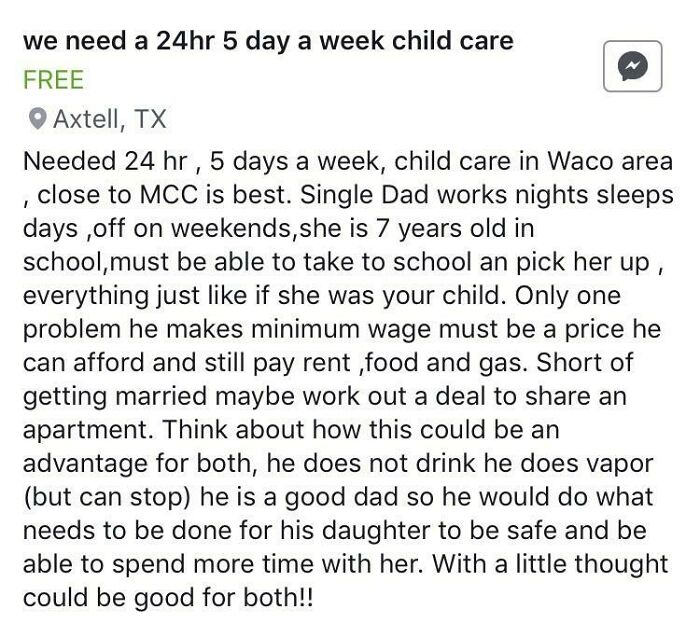Click the lightning bolt inside the Messenger bubble
The height and width of the screenshot is (637, 700).
tap(632, 68)
